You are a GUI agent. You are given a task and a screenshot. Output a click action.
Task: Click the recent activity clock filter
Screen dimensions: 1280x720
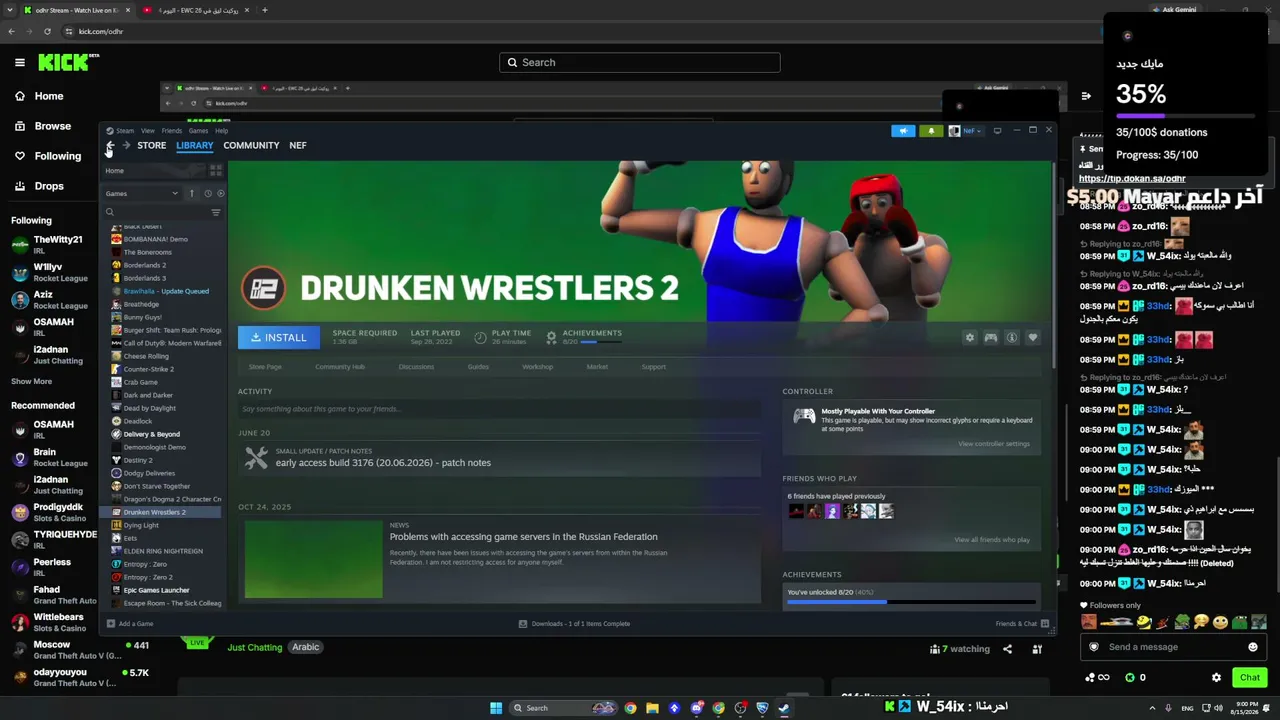pos(208,193)
